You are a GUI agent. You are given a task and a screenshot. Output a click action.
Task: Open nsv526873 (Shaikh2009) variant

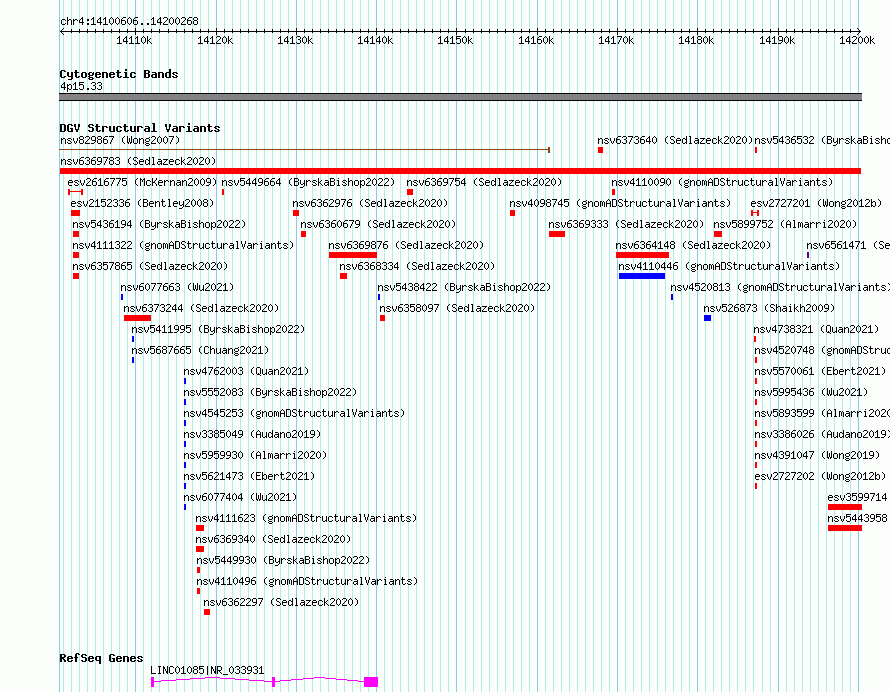(x=769, y=308)
